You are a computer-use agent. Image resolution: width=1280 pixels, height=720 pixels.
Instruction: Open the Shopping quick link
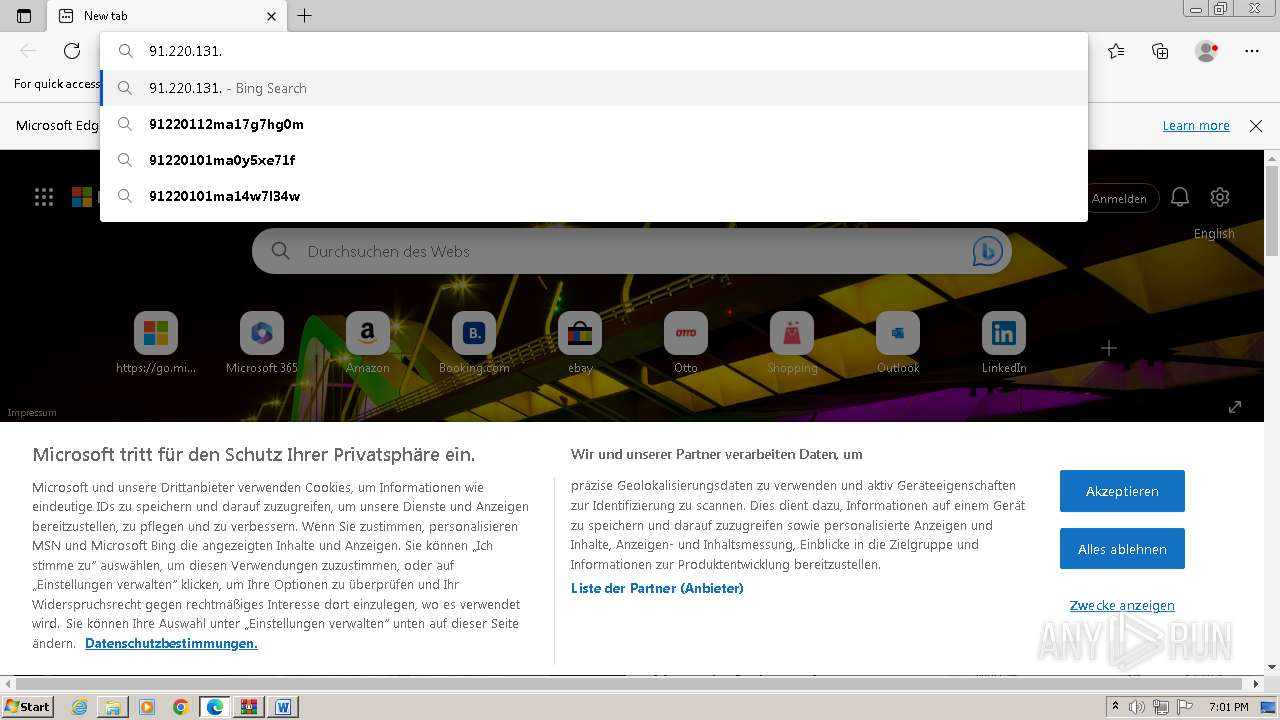[x=792, y=343]
